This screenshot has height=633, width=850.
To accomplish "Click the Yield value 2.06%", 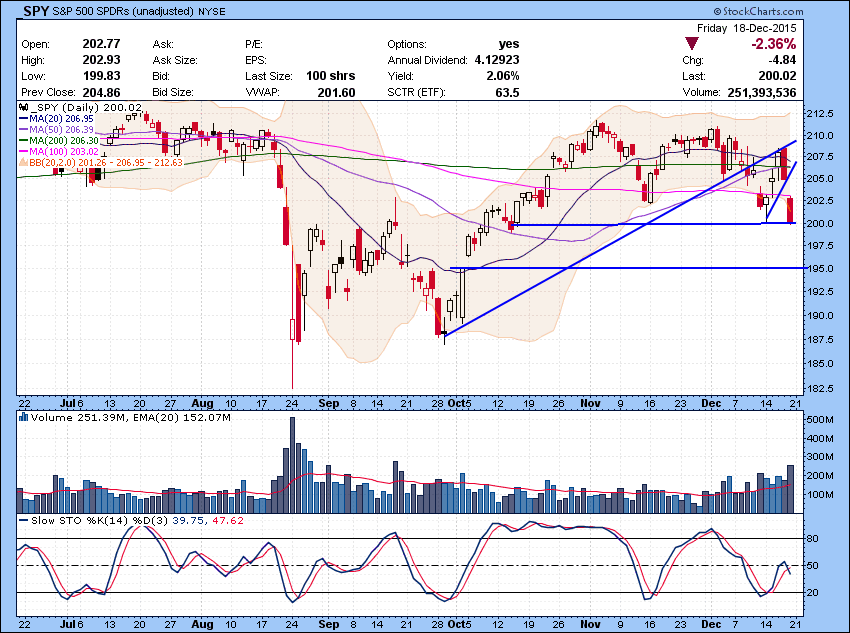I will point(503,76).
